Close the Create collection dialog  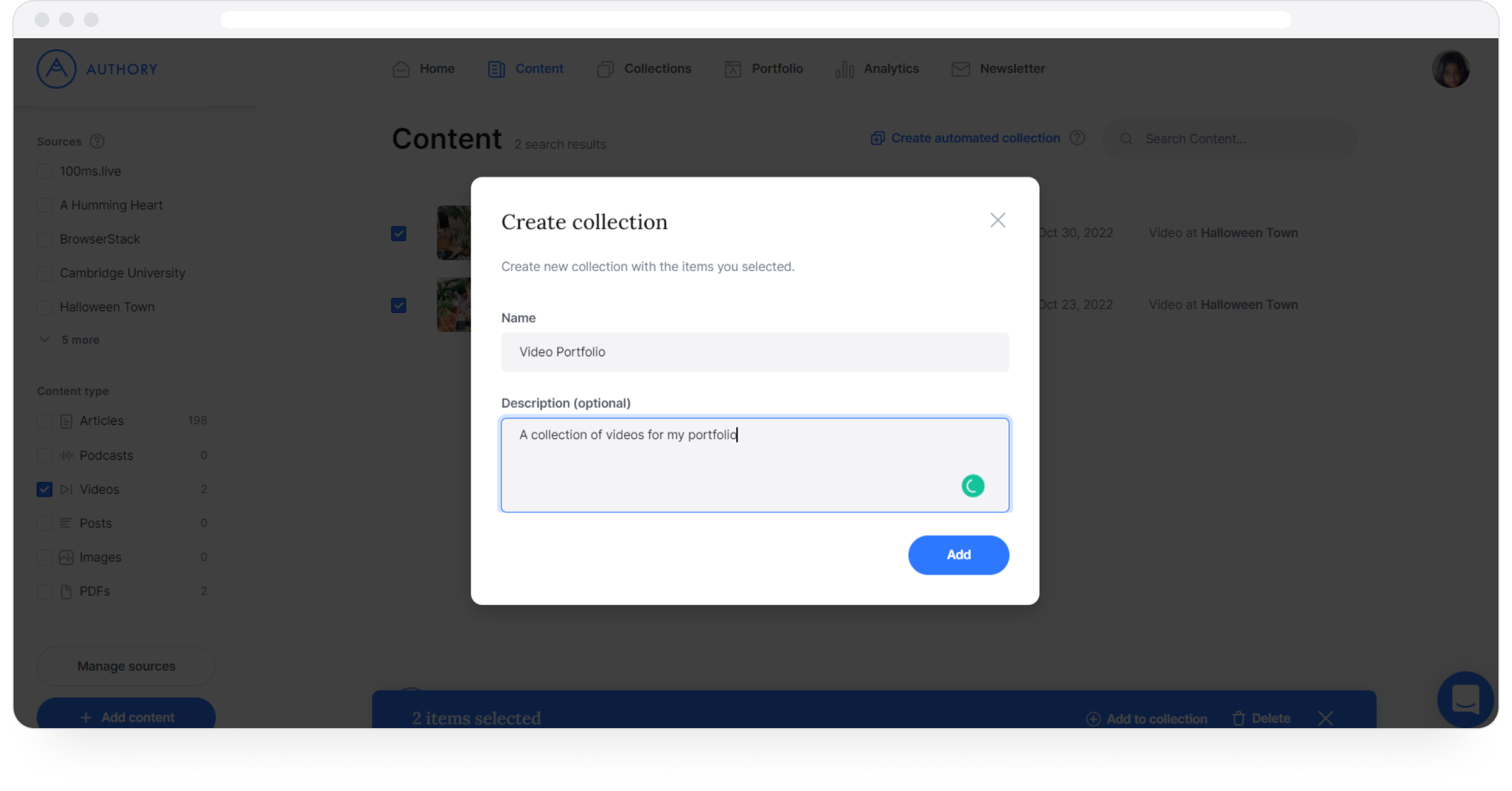(x=998, y=220)
